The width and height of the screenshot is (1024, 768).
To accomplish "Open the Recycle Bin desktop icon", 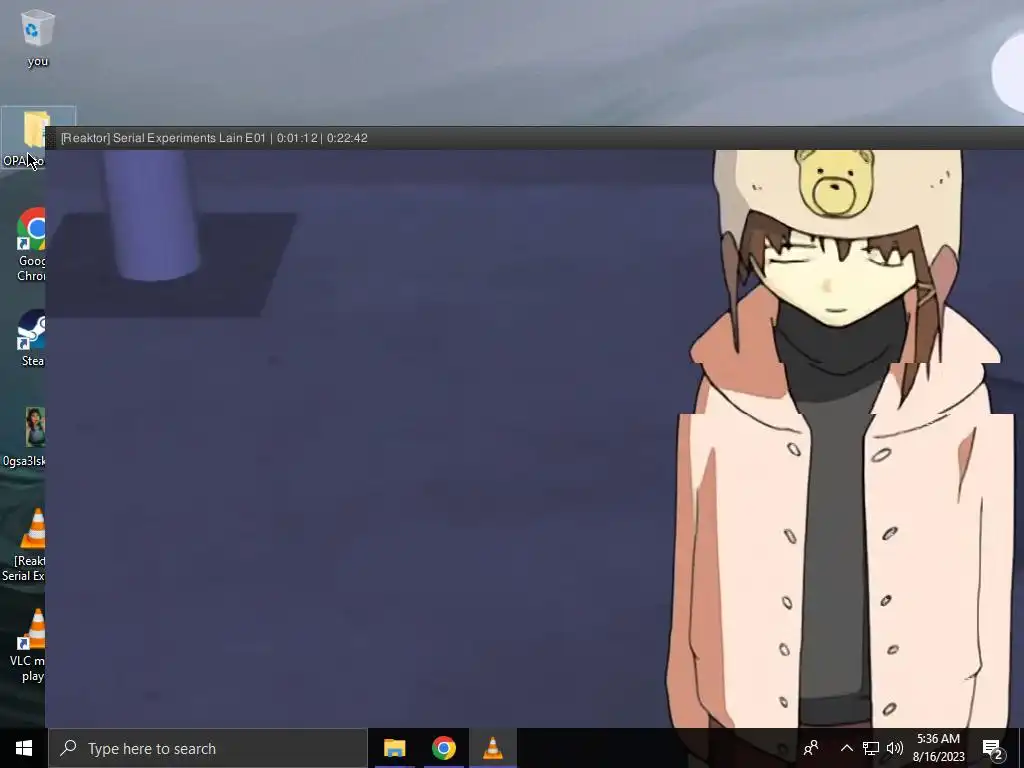I will click(x=37, y=39).
